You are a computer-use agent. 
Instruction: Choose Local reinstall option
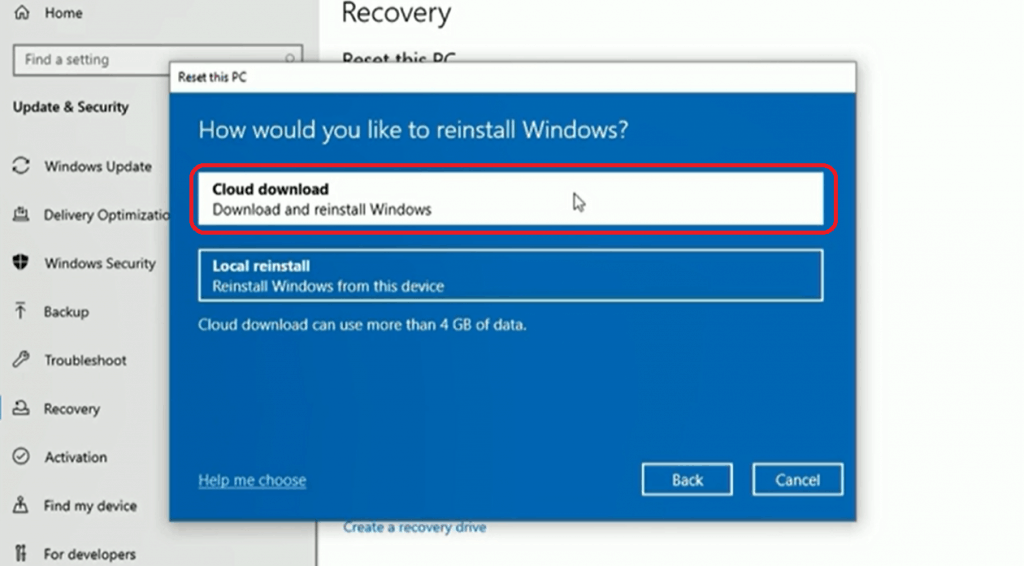pos(511,275)
